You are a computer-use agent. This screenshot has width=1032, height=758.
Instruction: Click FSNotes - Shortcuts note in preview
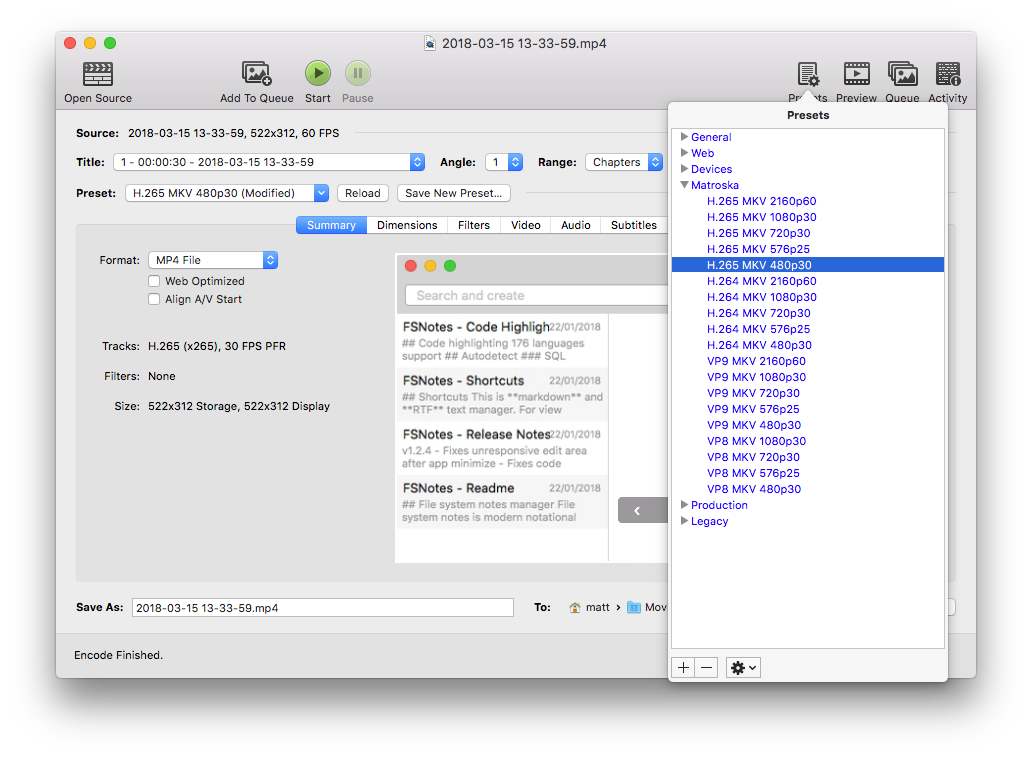[x=502, y=394]
